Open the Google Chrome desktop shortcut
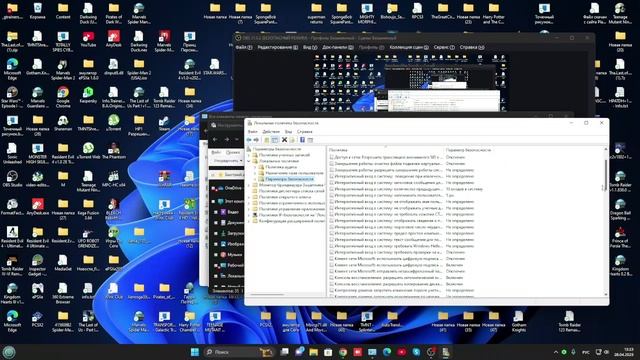This screenshot has width=640, height=360. (x=63, y=97)
